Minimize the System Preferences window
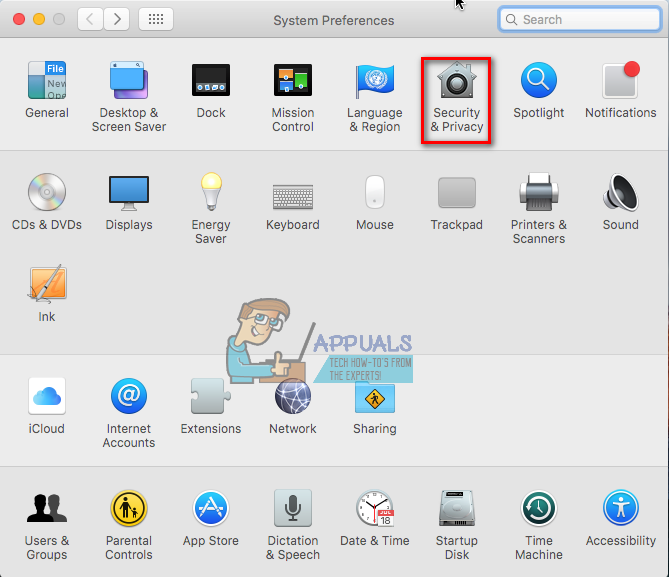The height and width of the screenshot is (577, 669). tap(39, 19)
